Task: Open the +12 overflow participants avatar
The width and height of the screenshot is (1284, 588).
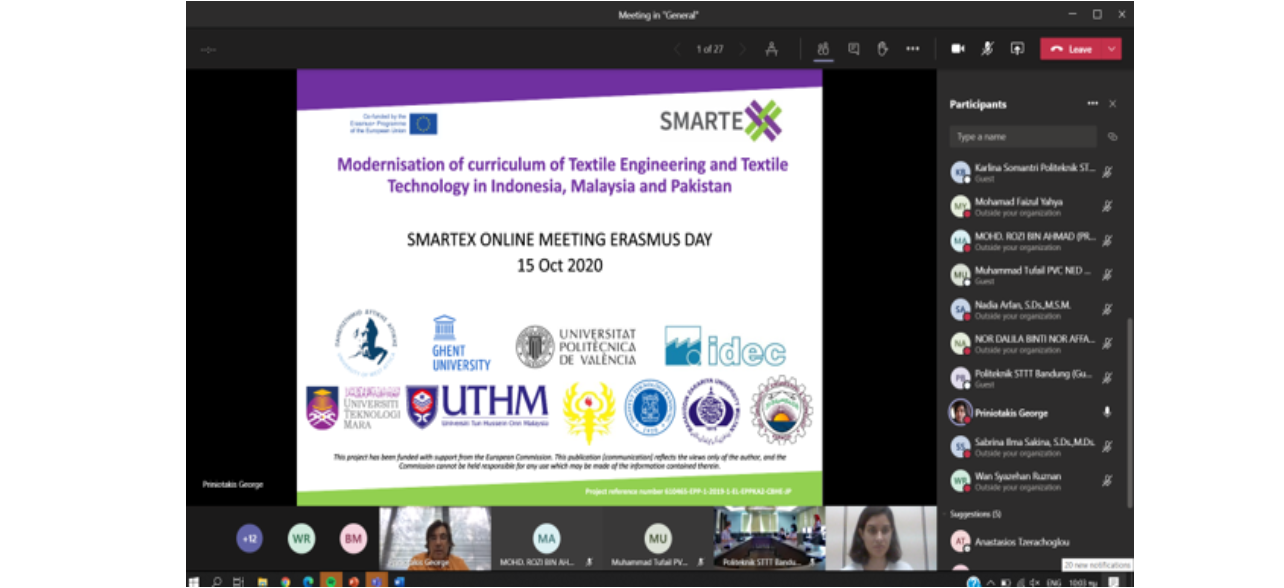Action: click(250, 539)
